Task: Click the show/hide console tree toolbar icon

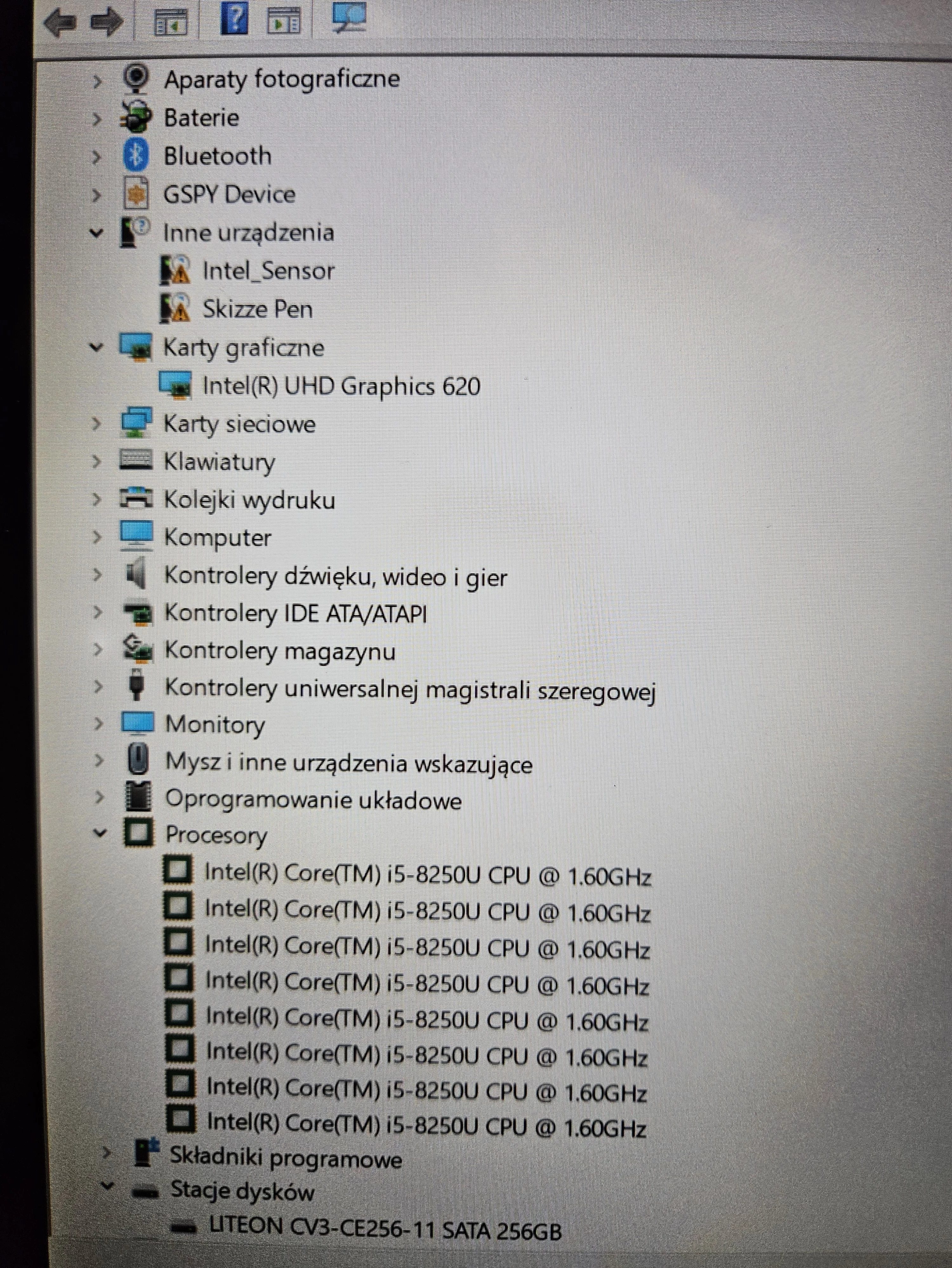Action: (x=171, y=22)
